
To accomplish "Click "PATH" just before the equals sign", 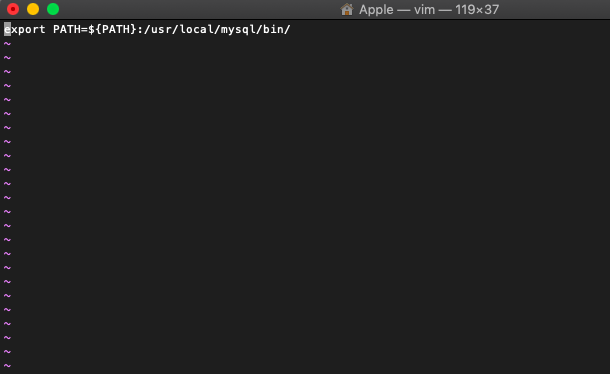I will (x=67, y=29).
